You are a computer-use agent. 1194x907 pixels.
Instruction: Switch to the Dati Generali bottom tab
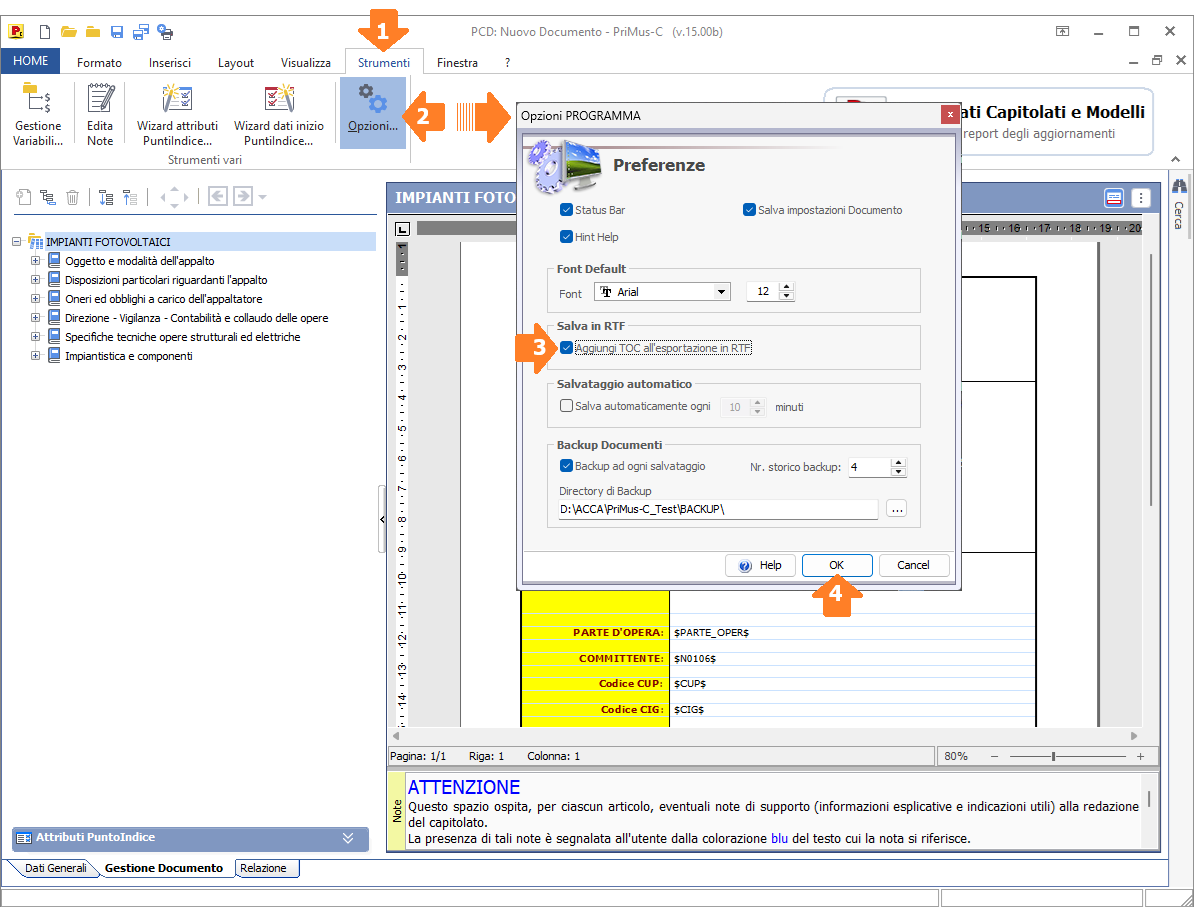[56, 868]
